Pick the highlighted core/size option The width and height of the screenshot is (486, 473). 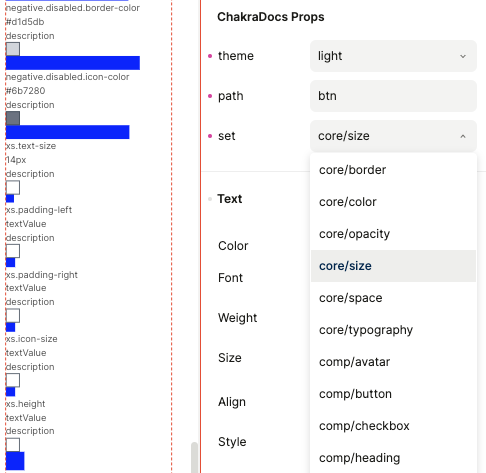(x=393, y=266)
